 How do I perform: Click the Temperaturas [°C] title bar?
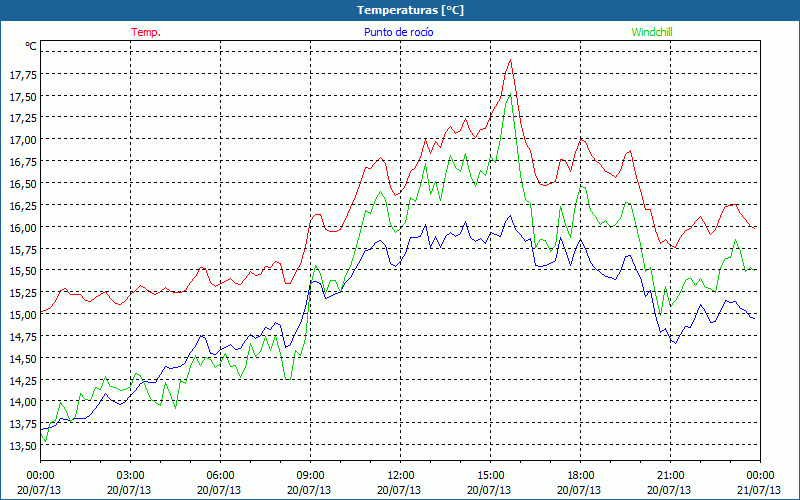[400, 10]
